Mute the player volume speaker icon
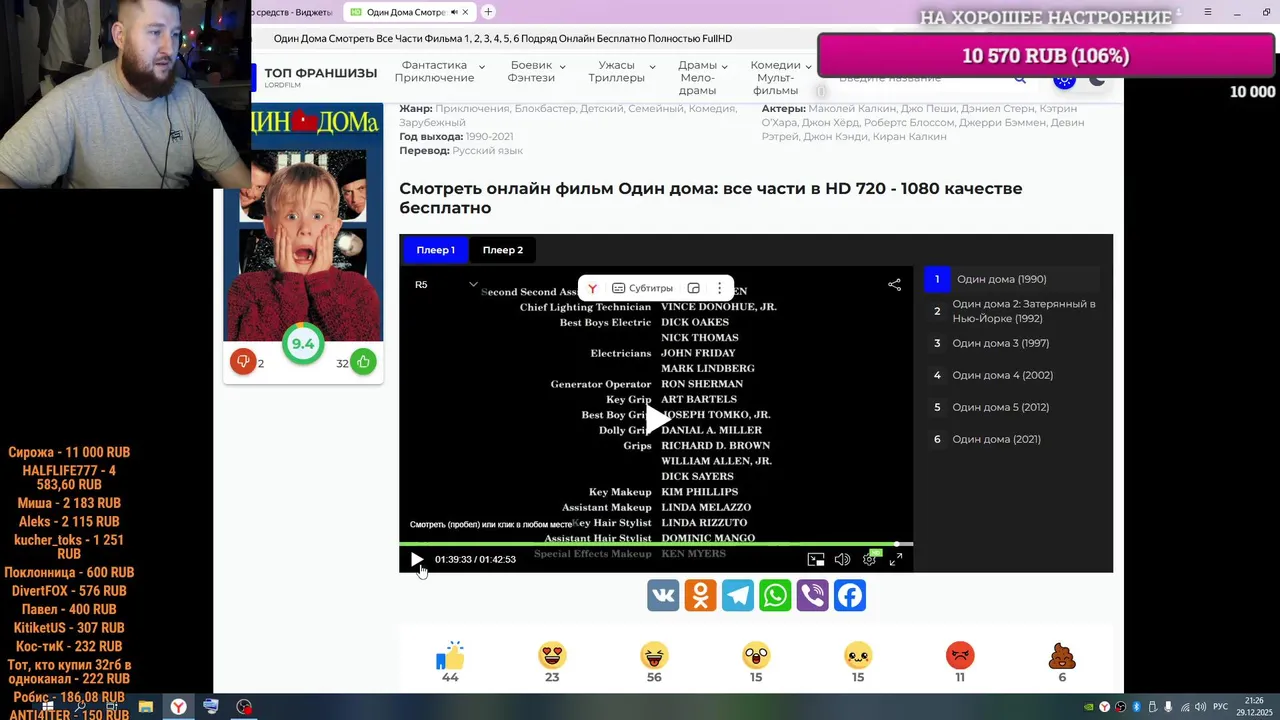Viewport: 1280px width, 720px height. point(842,560)
